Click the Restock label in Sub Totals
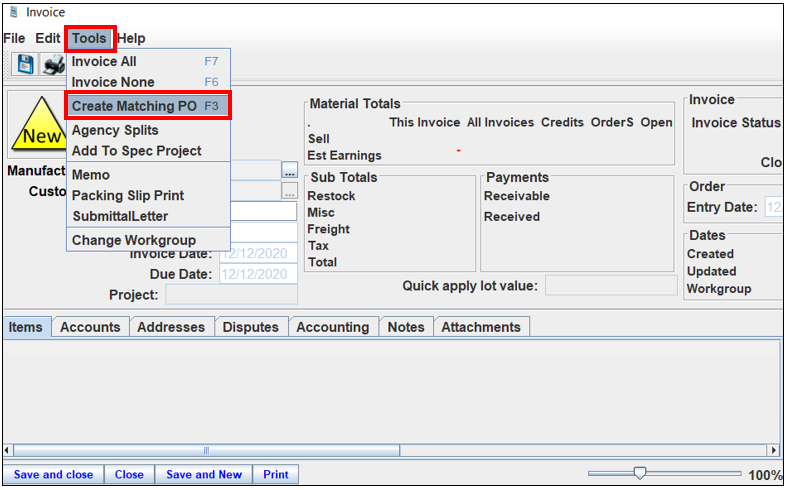Viewport: 788px width, 490px height. [331, 196]
